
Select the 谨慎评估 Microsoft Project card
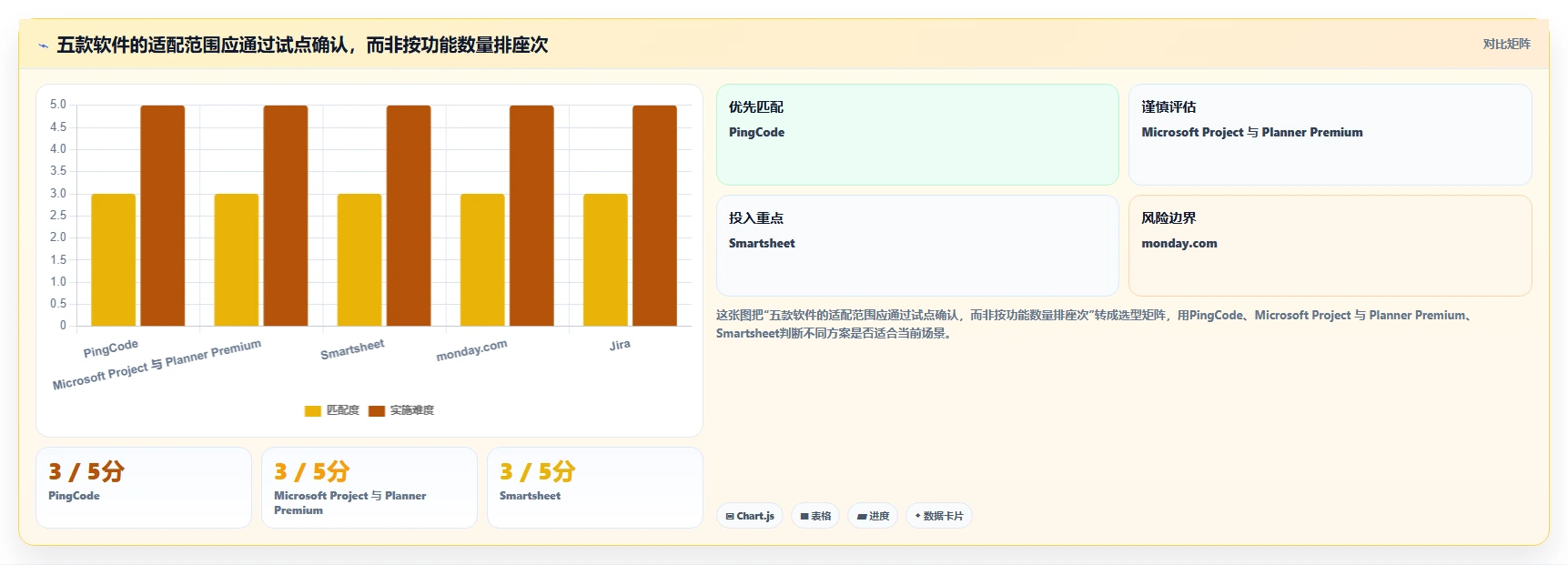[1330, 135]
